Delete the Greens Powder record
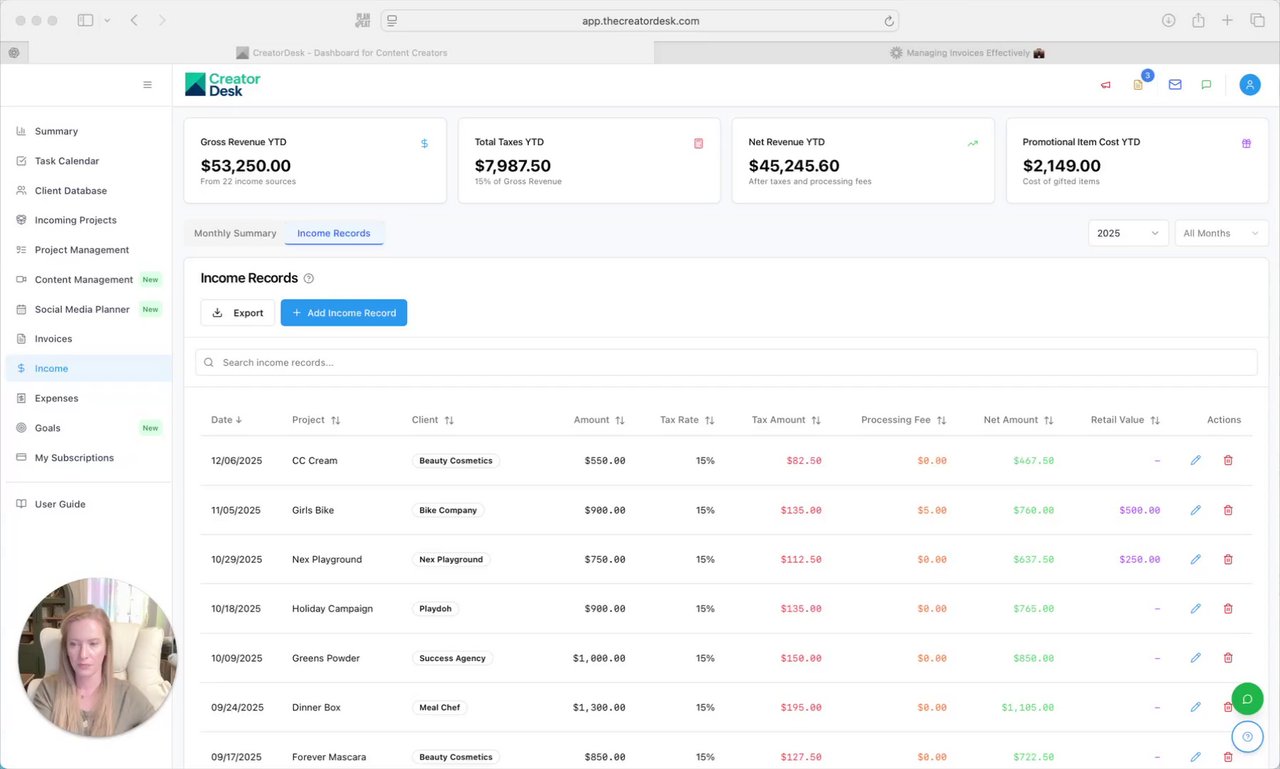 pyautogui.click(x=1228, y=658)
